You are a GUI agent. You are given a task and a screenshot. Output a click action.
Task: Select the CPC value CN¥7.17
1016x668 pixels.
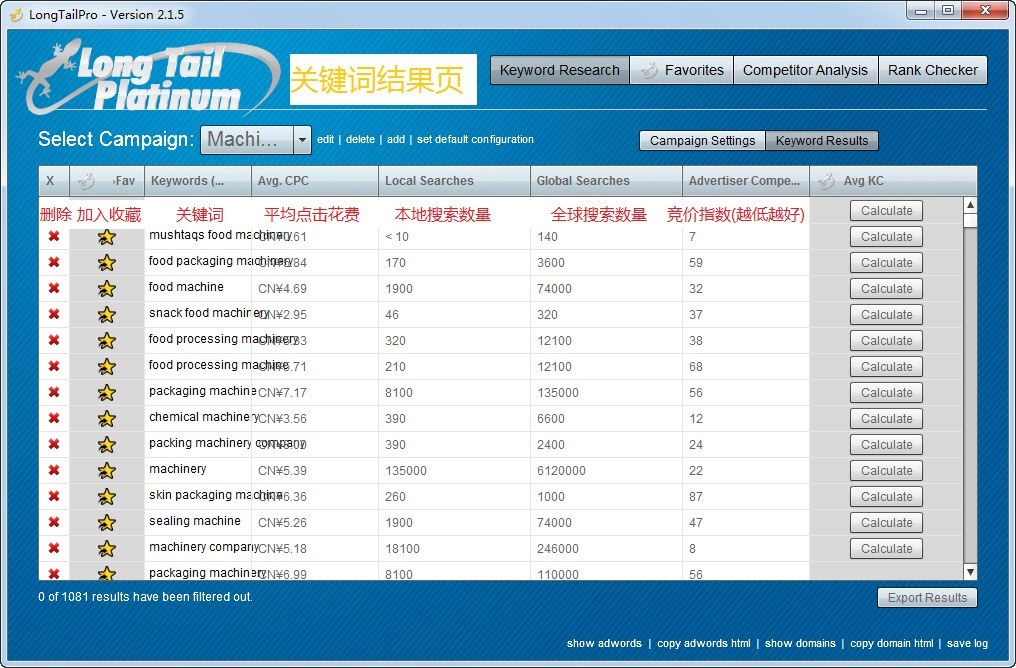point(283,393)
